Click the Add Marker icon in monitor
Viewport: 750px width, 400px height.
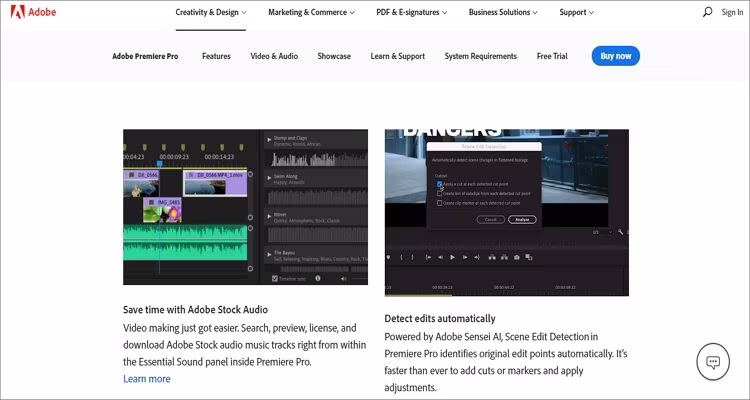pyautogui.click(x=388, y=257)
